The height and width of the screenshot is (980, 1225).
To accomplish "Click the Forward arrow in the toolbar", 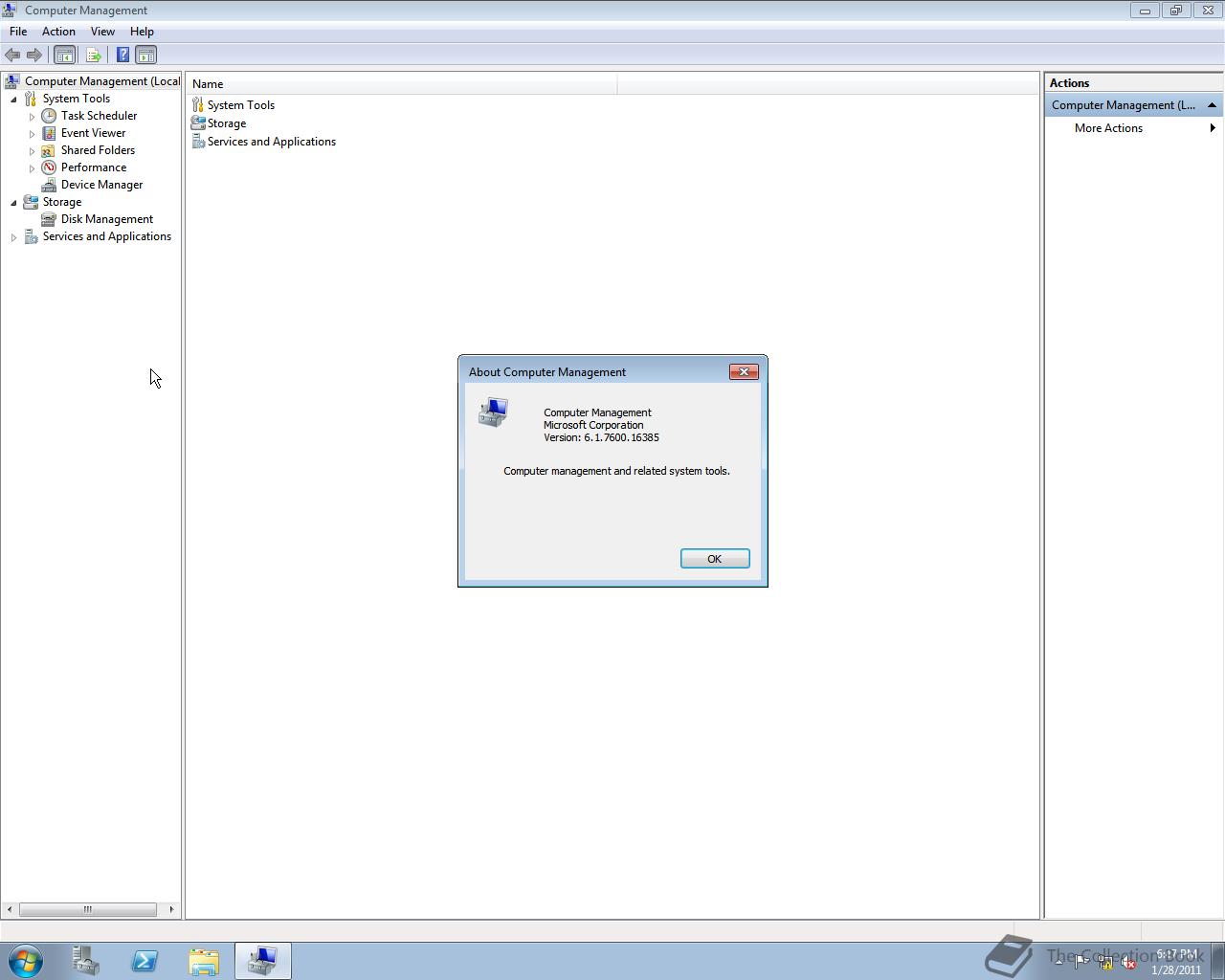I will [34, 56].
